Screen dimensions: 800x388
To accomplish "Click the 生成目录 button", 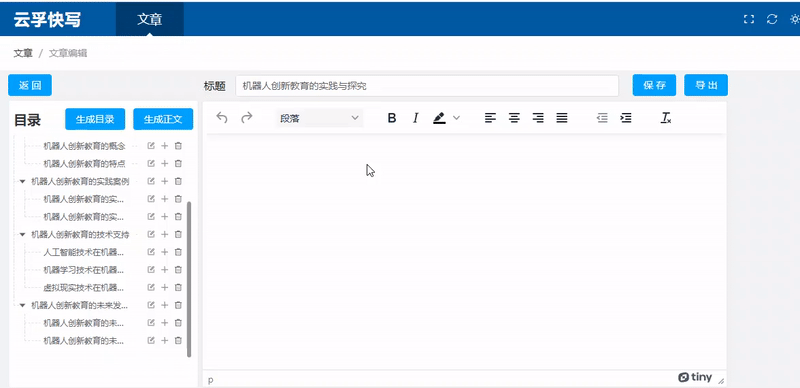I will click(x=95, y=119).
